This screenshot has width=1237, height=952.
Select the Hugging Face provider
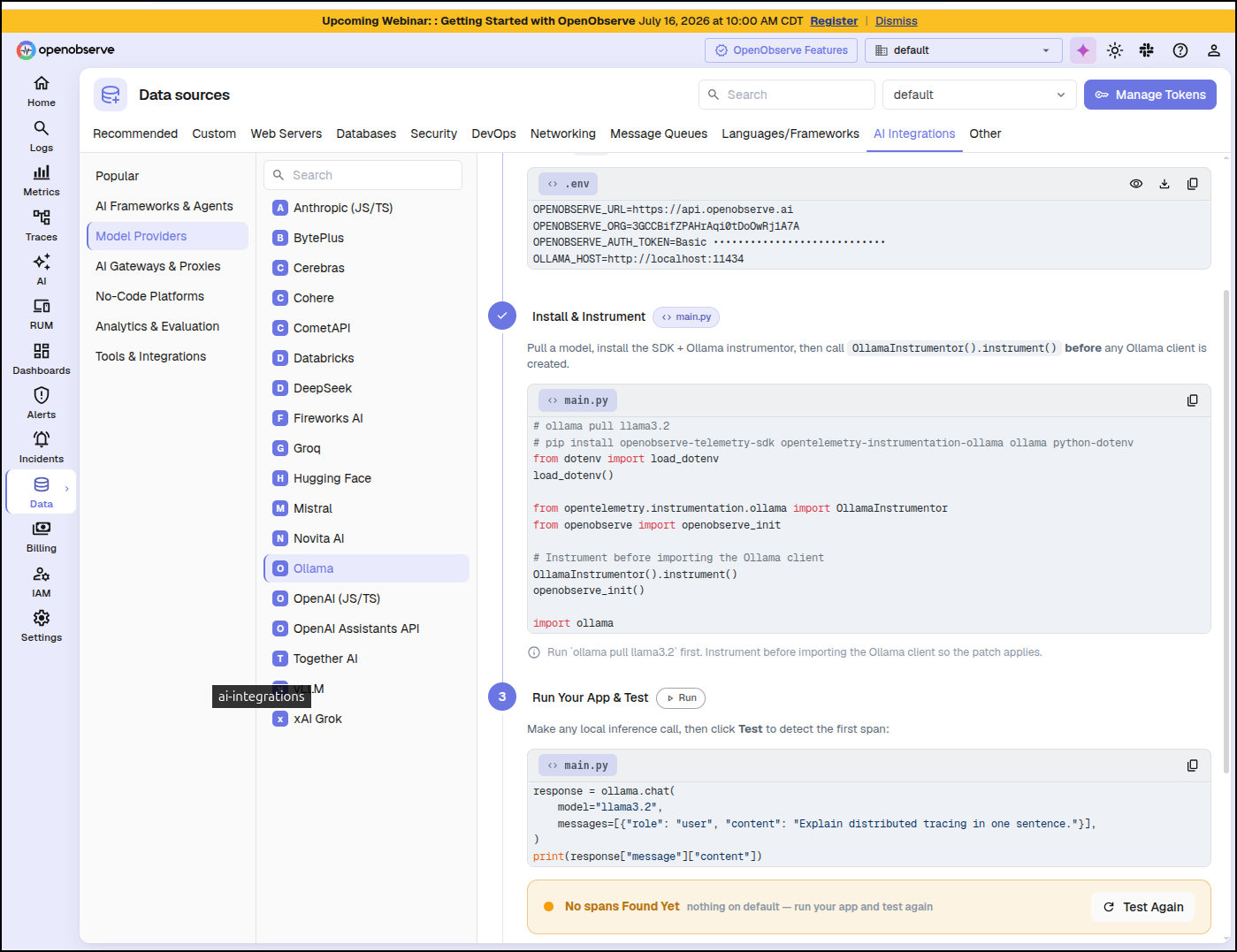click(366, 478)
